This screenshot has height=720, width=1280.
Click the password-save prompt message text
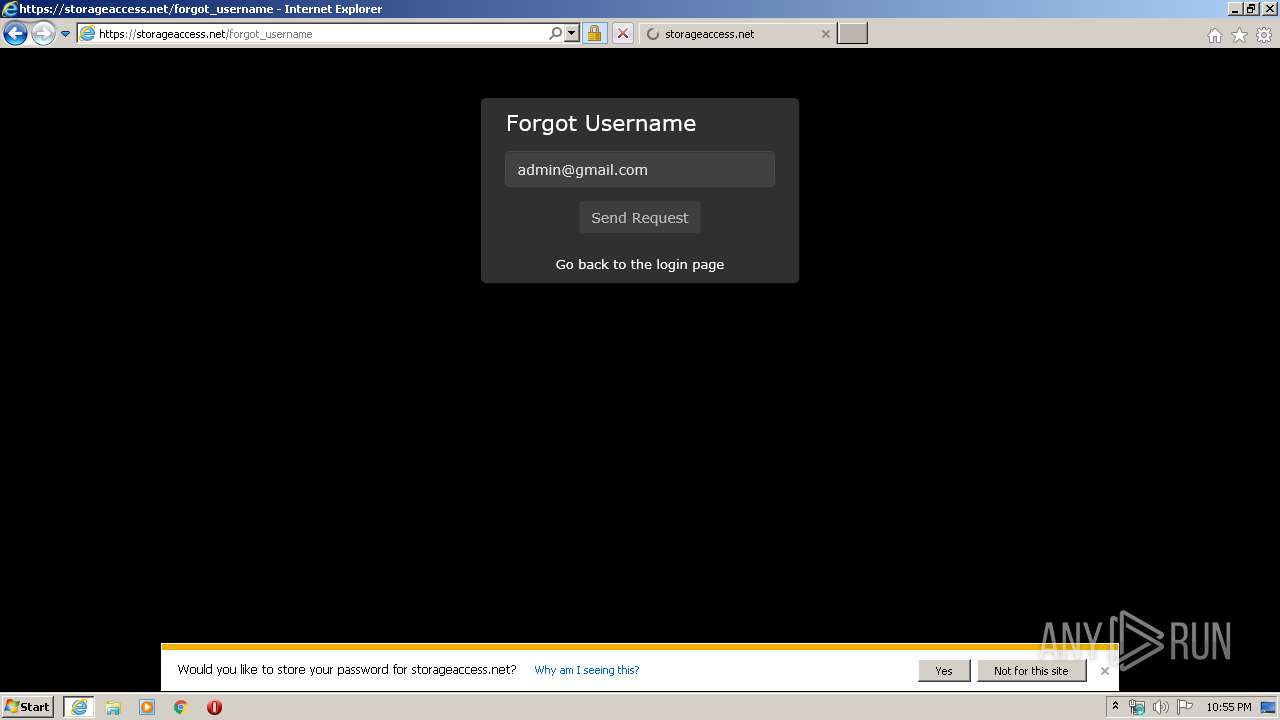[347, 670]
